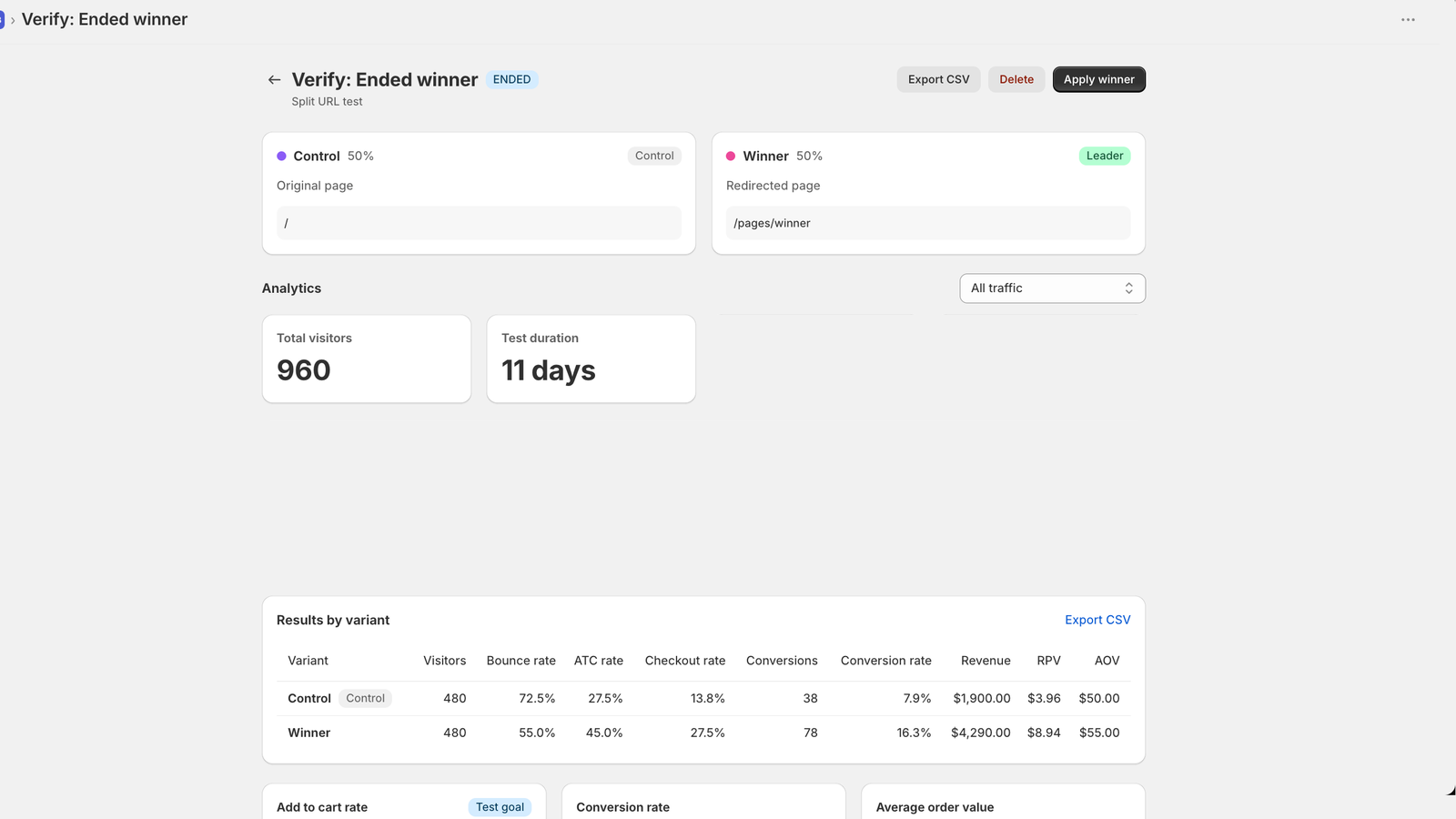Click the back arrow beside test title
1456x819 pixels.
tap(274, 80)
